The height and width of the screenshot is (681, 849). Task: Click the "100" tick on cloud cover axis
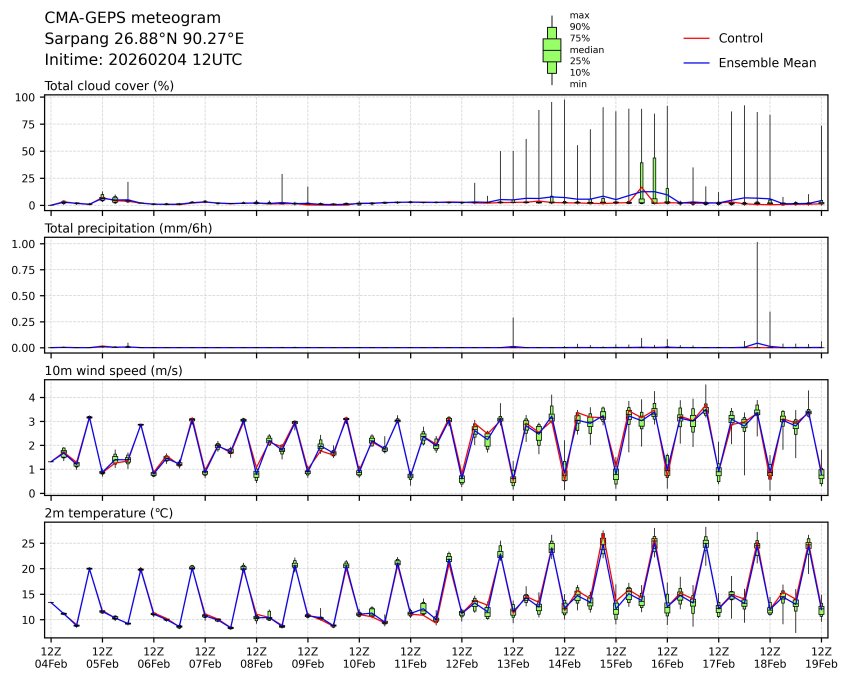(x=27, y=98)
